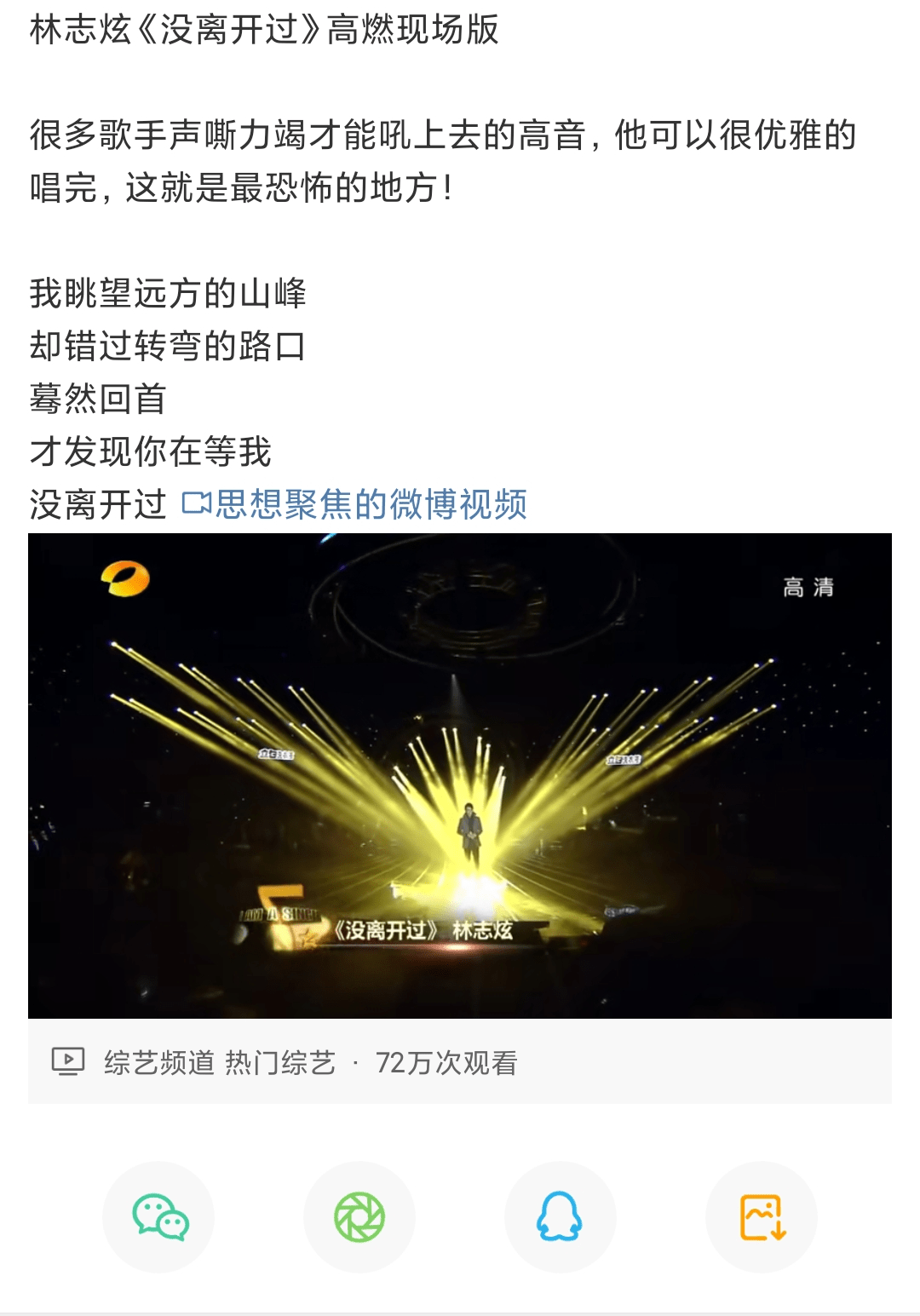Tap the 《没离开过》林志炫 caption in video
Viewport: 920px width, 1316px height.
[x=423, y=930]
